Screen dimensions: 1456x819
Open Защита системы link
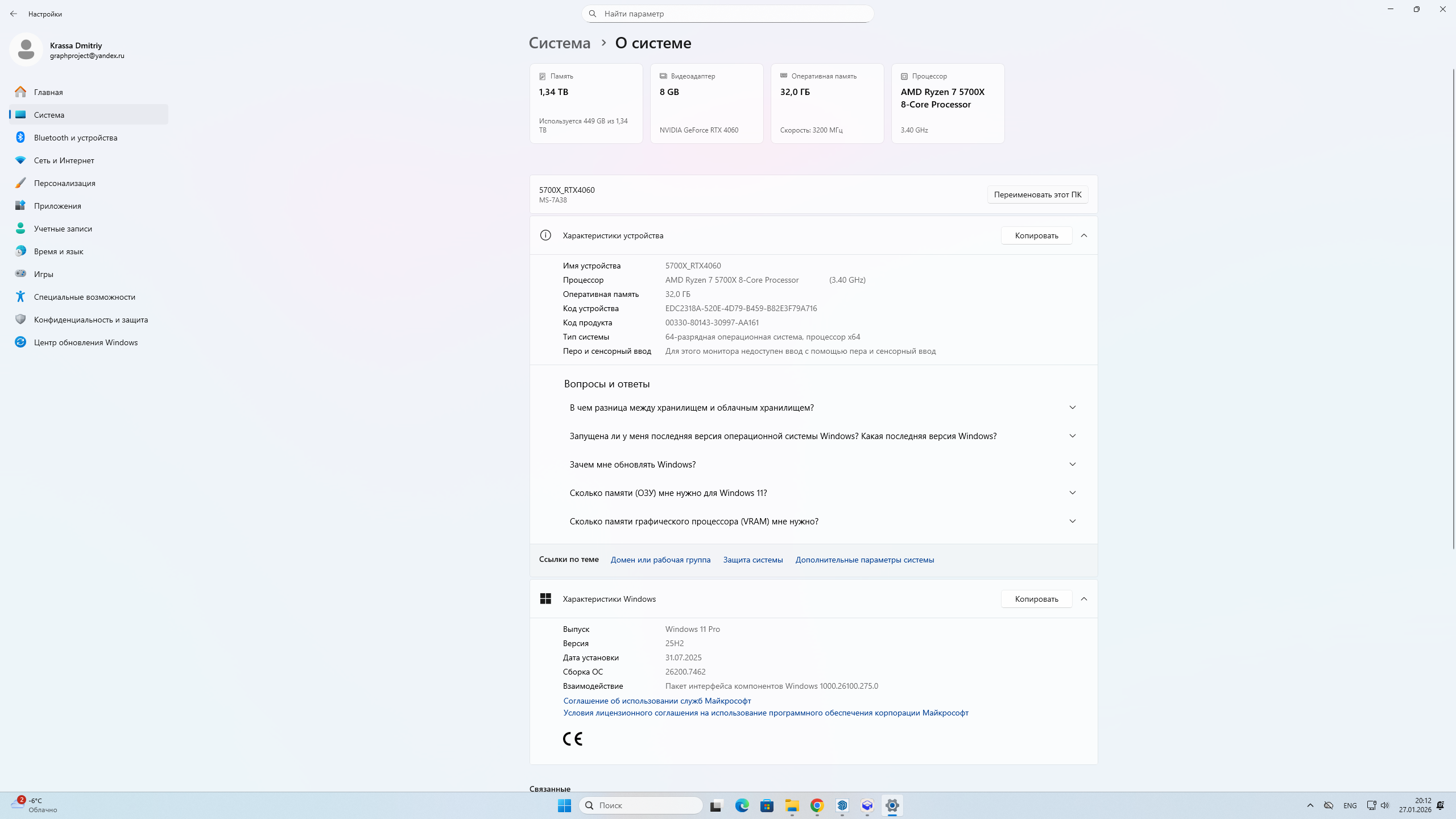752,560
